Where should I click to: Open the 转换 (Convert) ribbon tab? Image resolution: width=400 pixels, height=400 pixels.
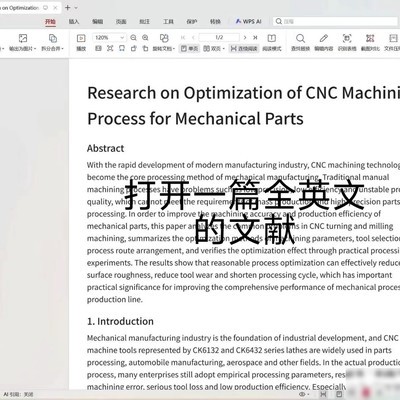pyautogui.click(x=215, y=22)
